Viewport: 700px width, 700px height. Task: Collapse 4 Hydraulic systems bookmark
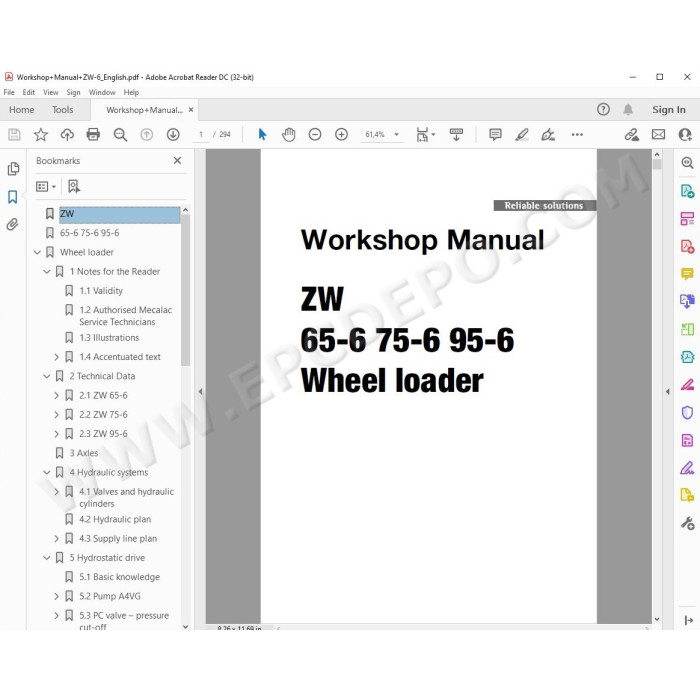pos(46,472)
